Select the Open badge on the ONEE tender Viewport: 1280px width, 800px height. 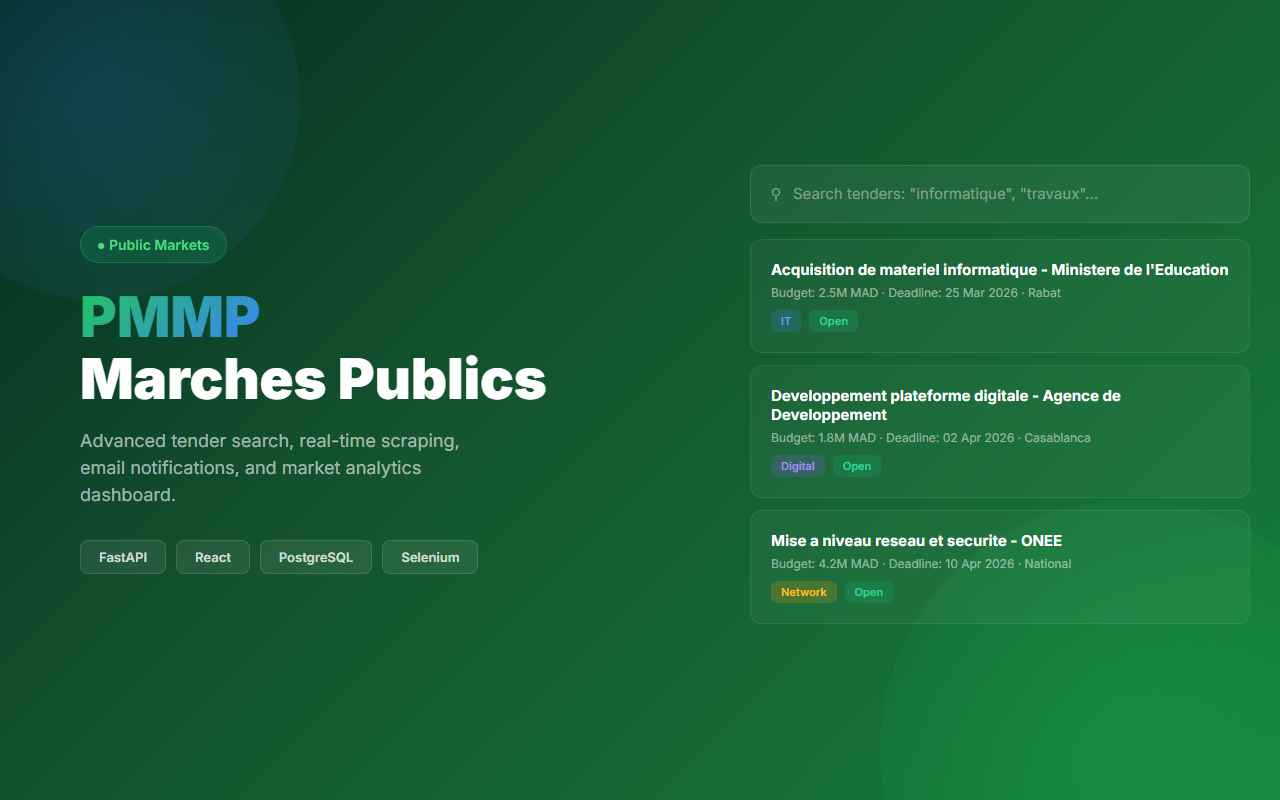[x=868, y=592]
